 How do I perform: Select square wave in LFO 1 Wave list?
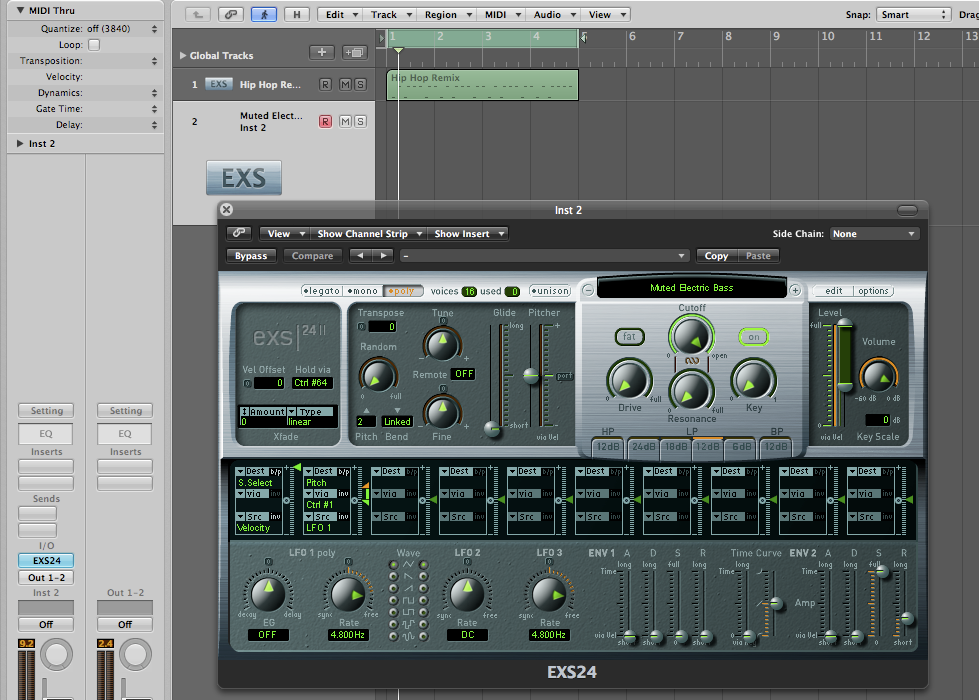(393, 600)
